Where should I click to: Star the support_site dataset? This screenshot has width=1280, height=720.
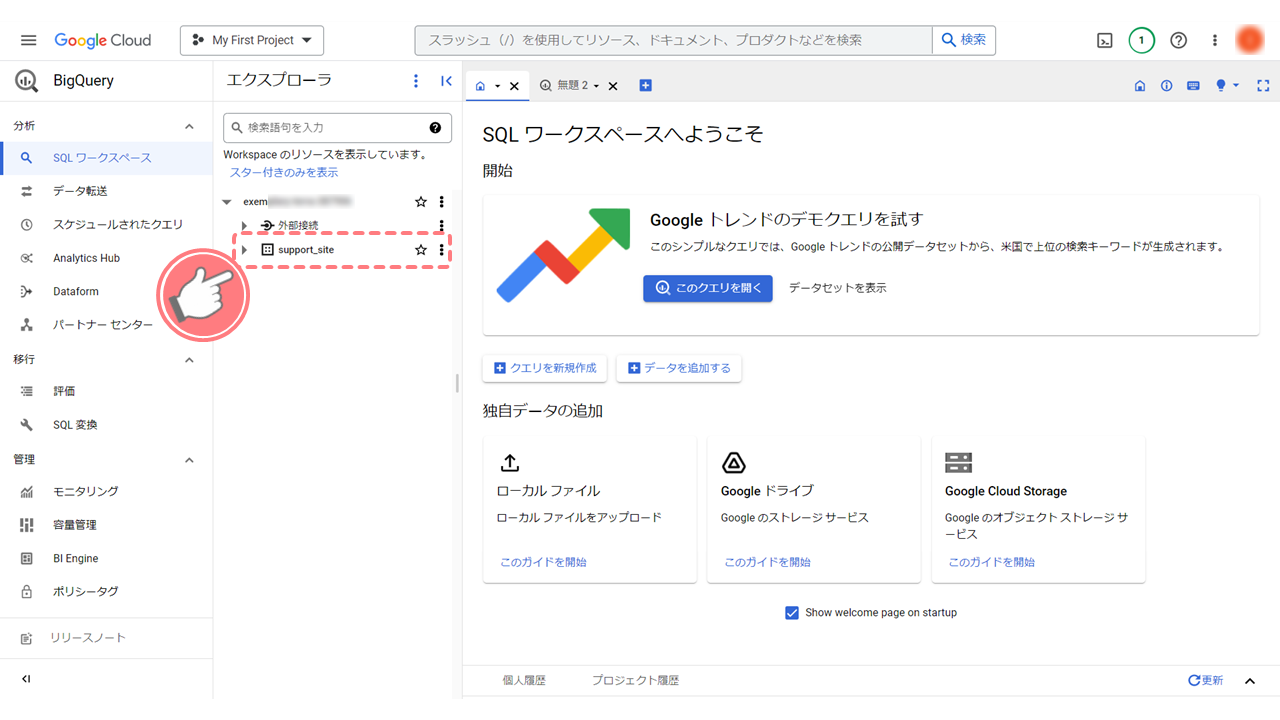[421, 250]
